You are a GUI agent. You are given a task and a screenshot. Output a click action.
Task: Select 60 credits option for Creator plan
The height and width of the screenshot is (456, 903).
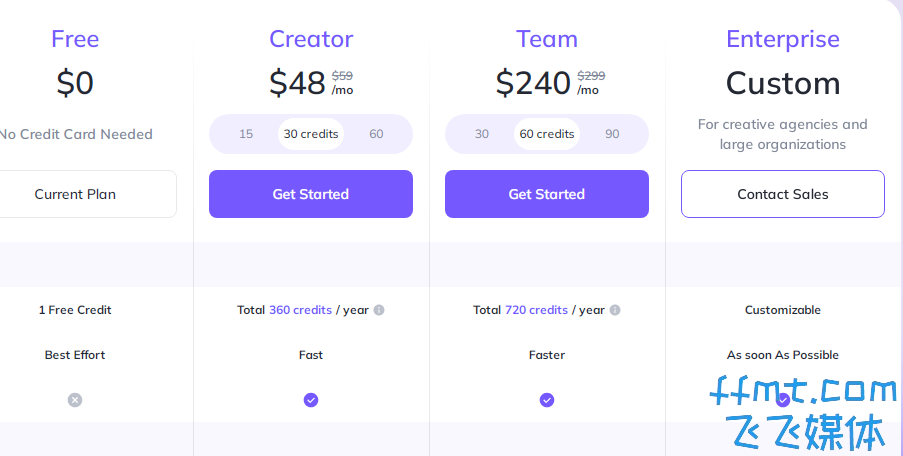(x=376, y=134)
